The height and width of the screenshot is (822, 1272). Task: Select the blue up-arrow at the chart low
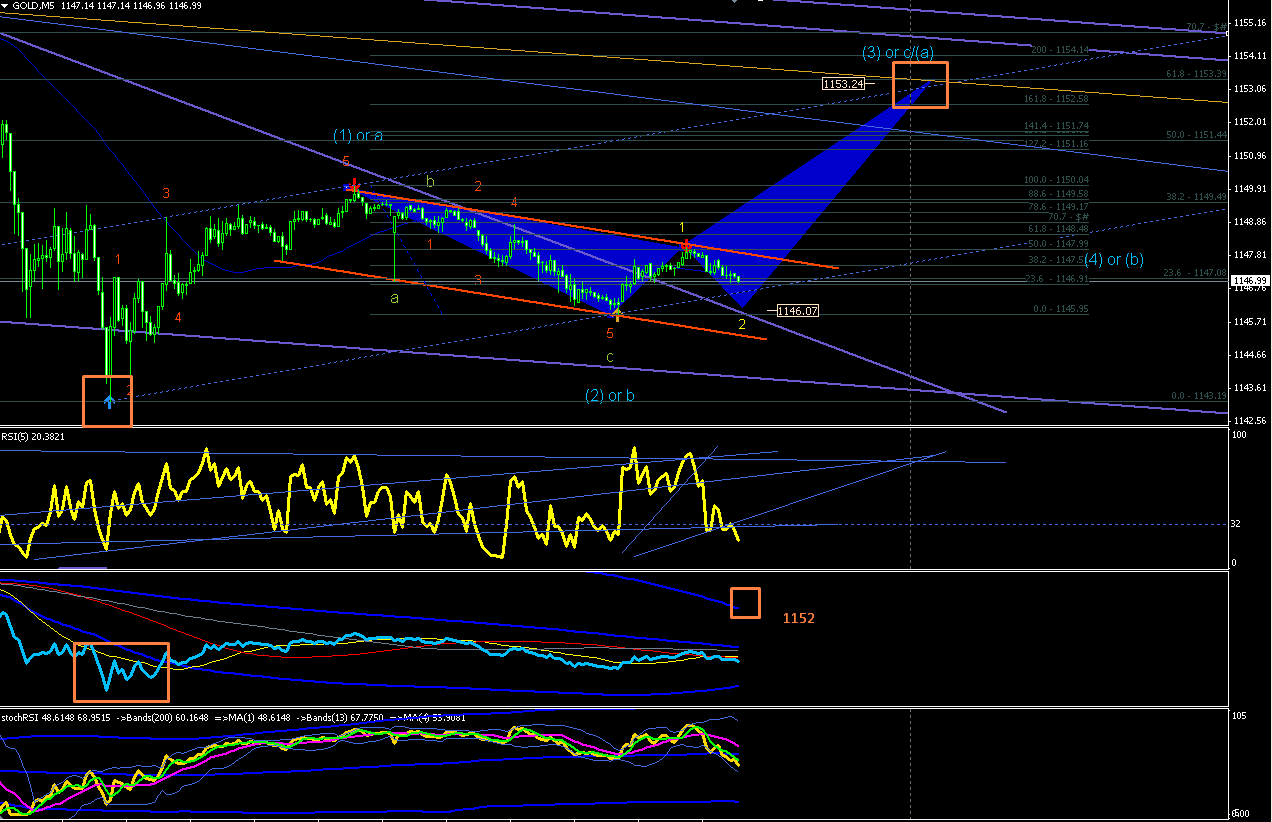click(x=109, y=401)
